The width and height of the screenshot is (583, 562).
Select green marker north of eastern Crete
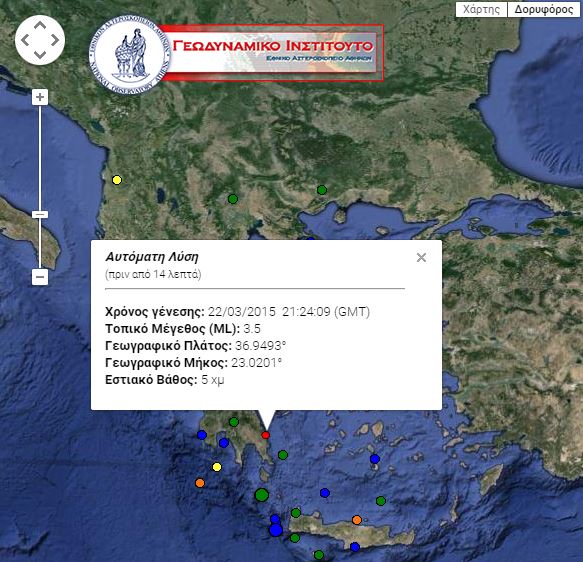pyautogui.click(x=381, y=501)
